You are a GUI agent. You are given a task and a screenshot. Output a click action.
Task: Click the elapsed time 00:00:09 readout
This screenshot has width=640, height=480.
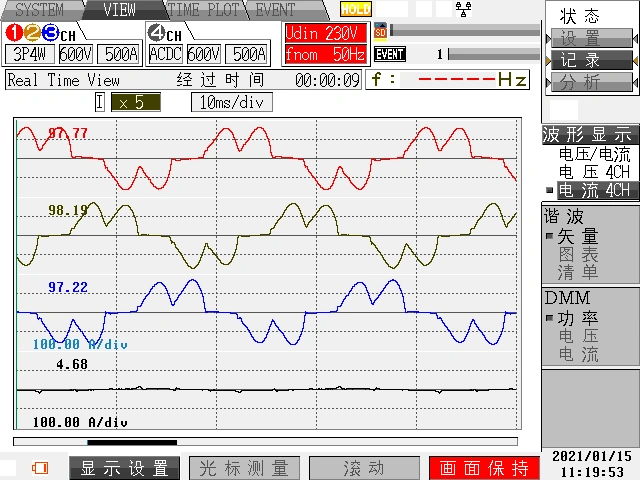click(327, 80)
